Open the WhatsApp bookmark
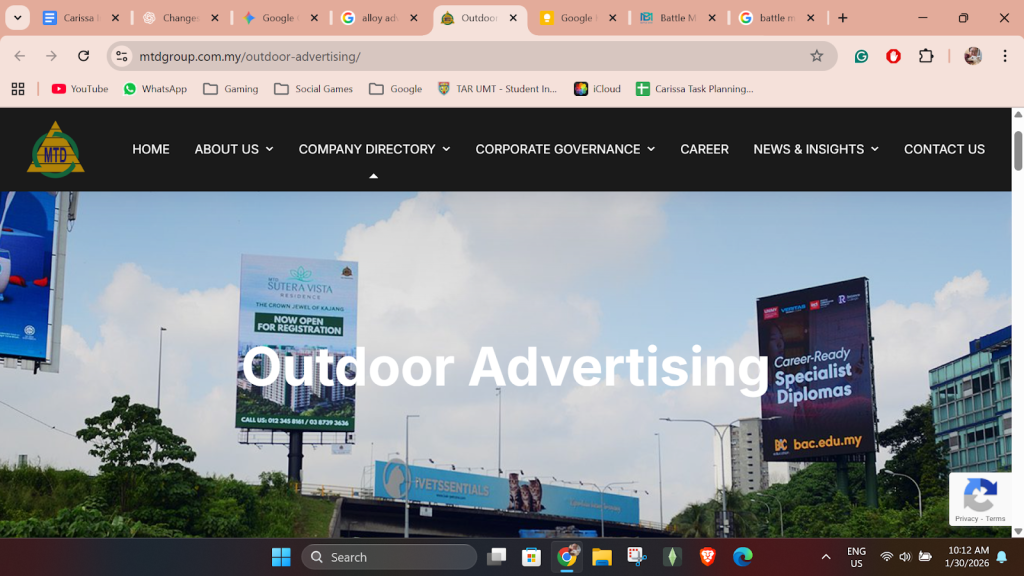Image resolution: width=1024 pixels, height=576 pixels. (155, 89)
